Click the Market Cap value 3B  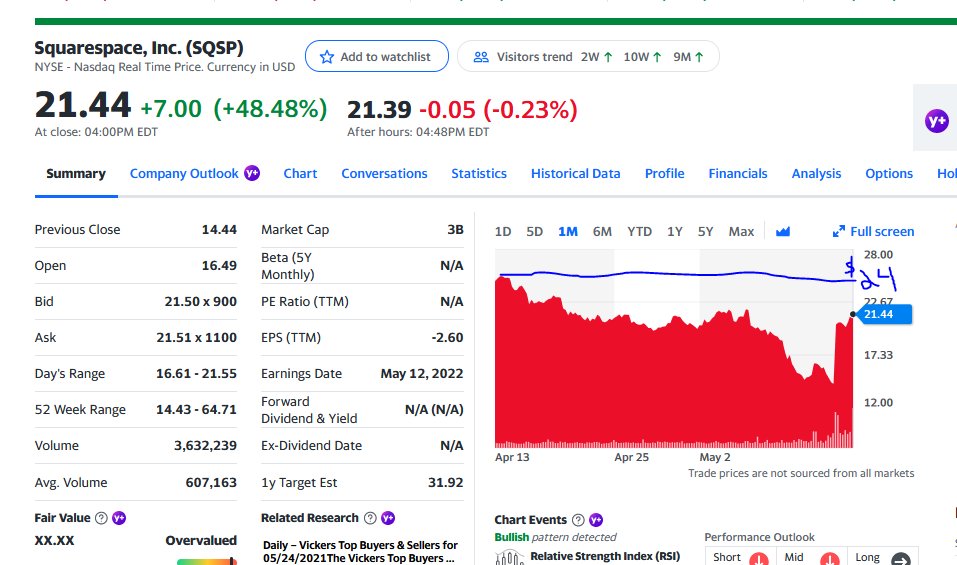[x=455, y=229]
